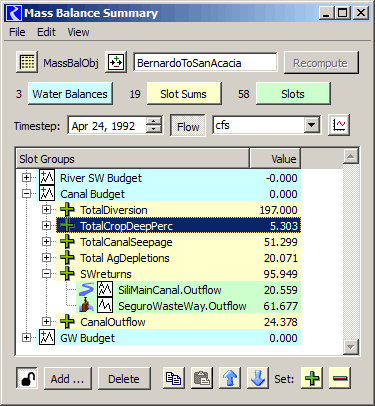Set the sign to plus with the green plus

(312, 378)
